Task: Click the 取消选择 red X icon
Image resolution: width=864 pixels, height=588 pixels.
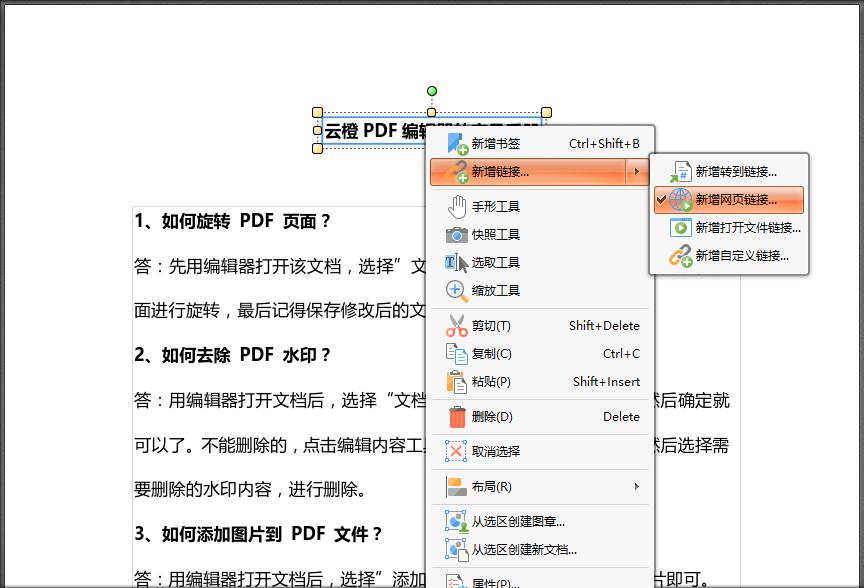Action: point(456,452)
